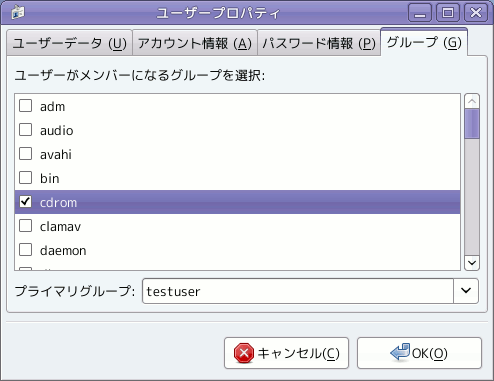Click the application icon in title bar

coord(18,13)
